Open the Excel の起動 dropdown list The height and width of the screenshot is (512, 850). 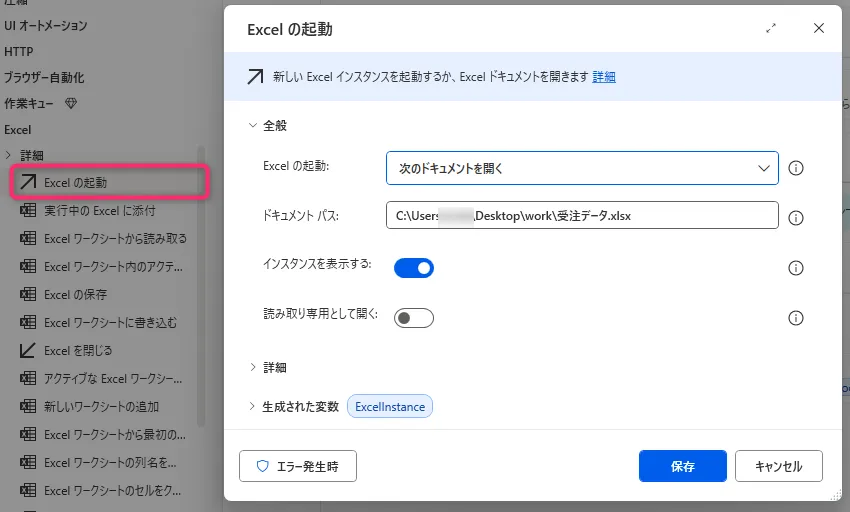click(x=581, y=168)
